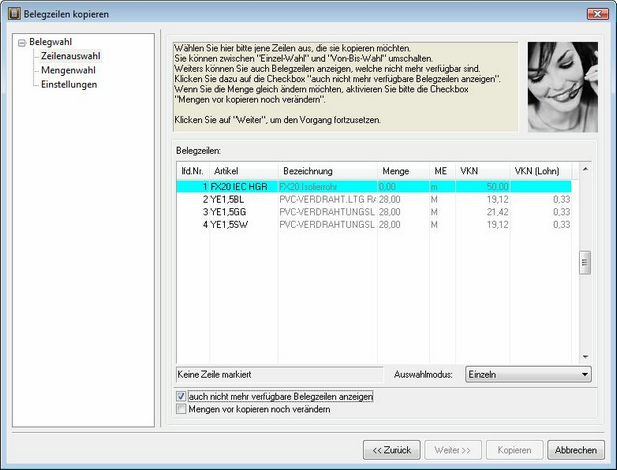Go to Einstellungen in the tree
This screenshot has width=617, height=470.
point(69,85)
